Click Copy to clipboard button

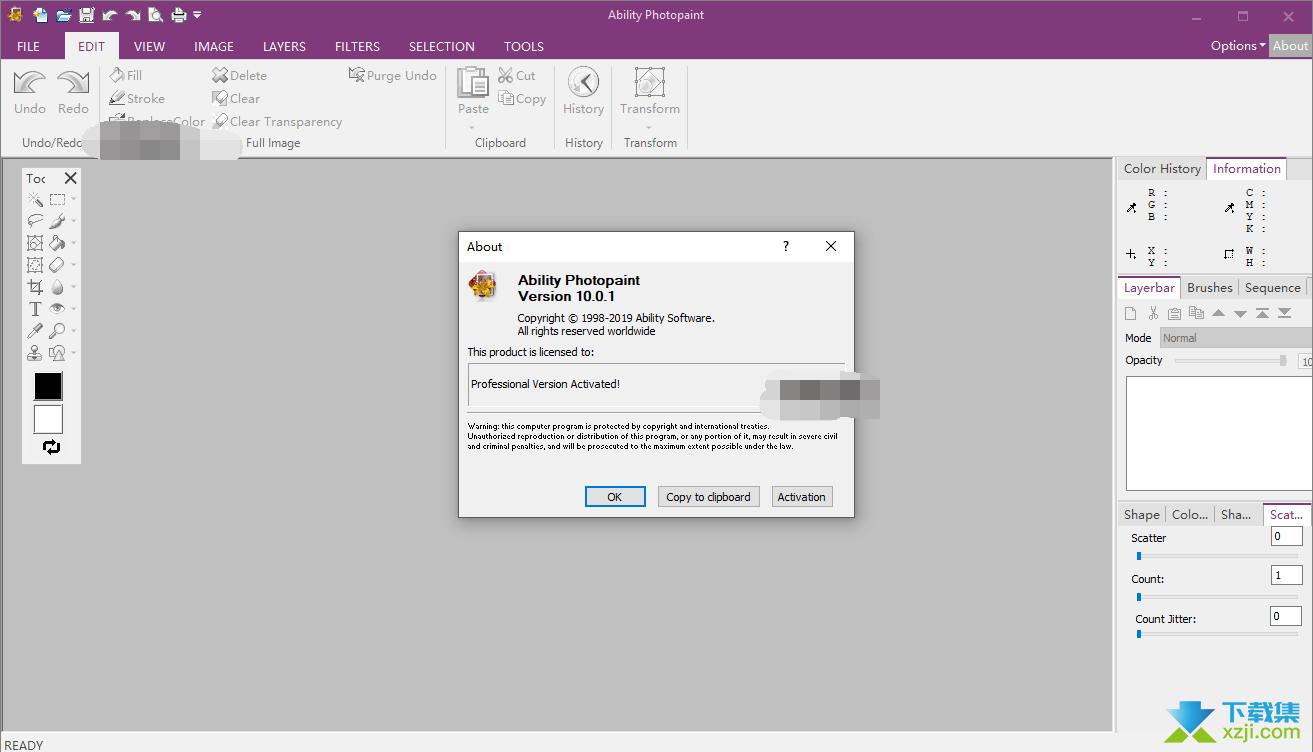tap(708, 497)
